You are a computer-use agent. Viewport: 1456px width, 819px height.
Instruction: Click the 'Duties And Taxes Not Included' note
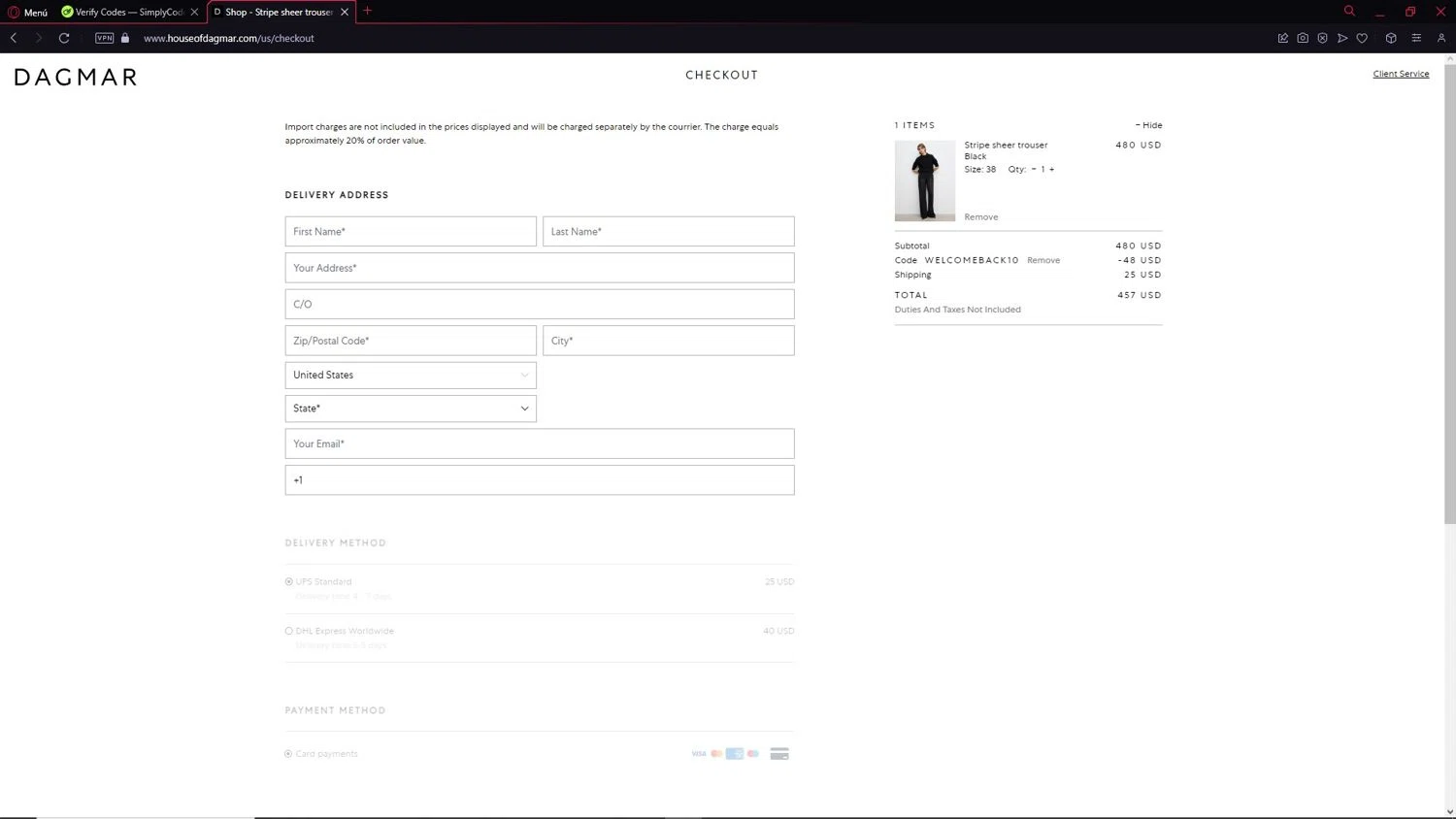click(x=958, y=310)
